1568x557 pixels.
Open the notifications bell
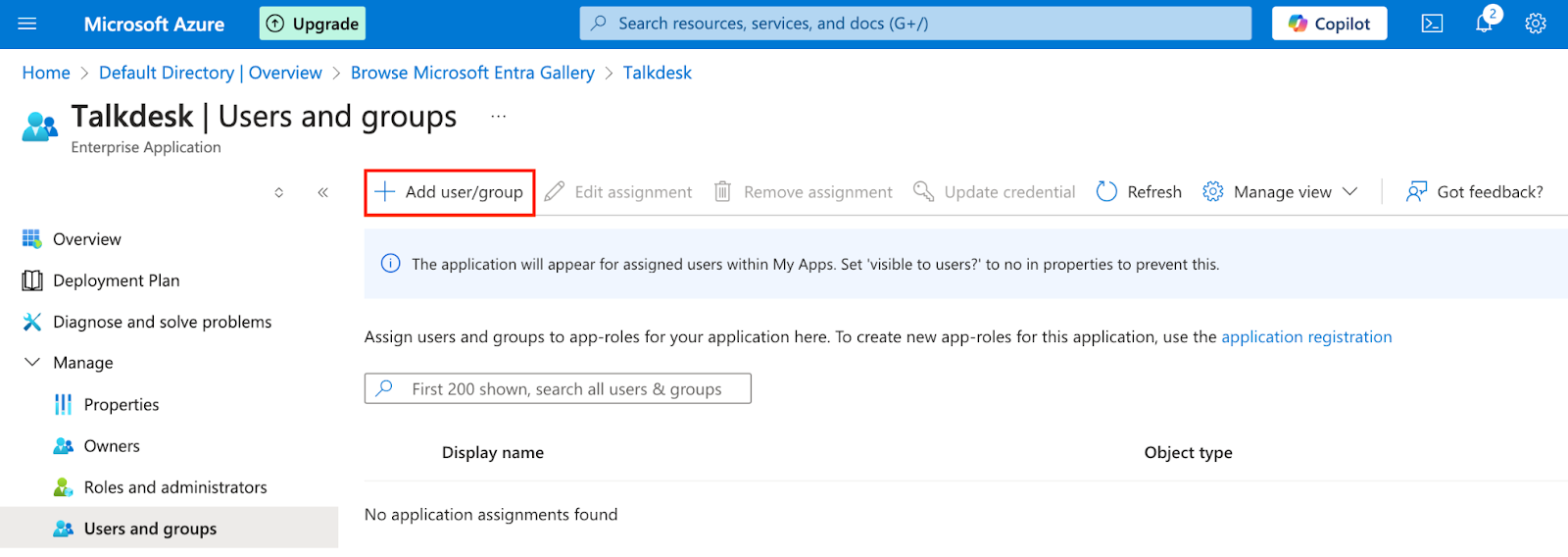pos(1484,24)
